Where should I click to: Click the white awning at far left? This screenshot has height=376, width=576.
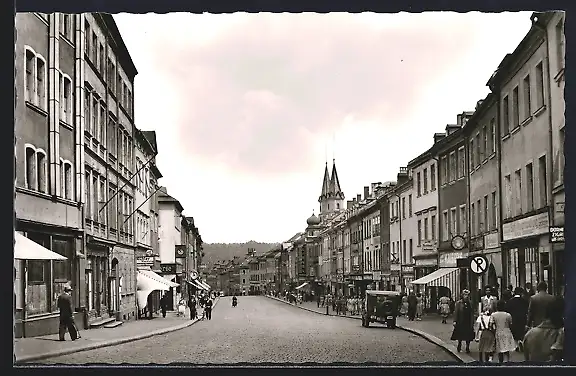39,247
